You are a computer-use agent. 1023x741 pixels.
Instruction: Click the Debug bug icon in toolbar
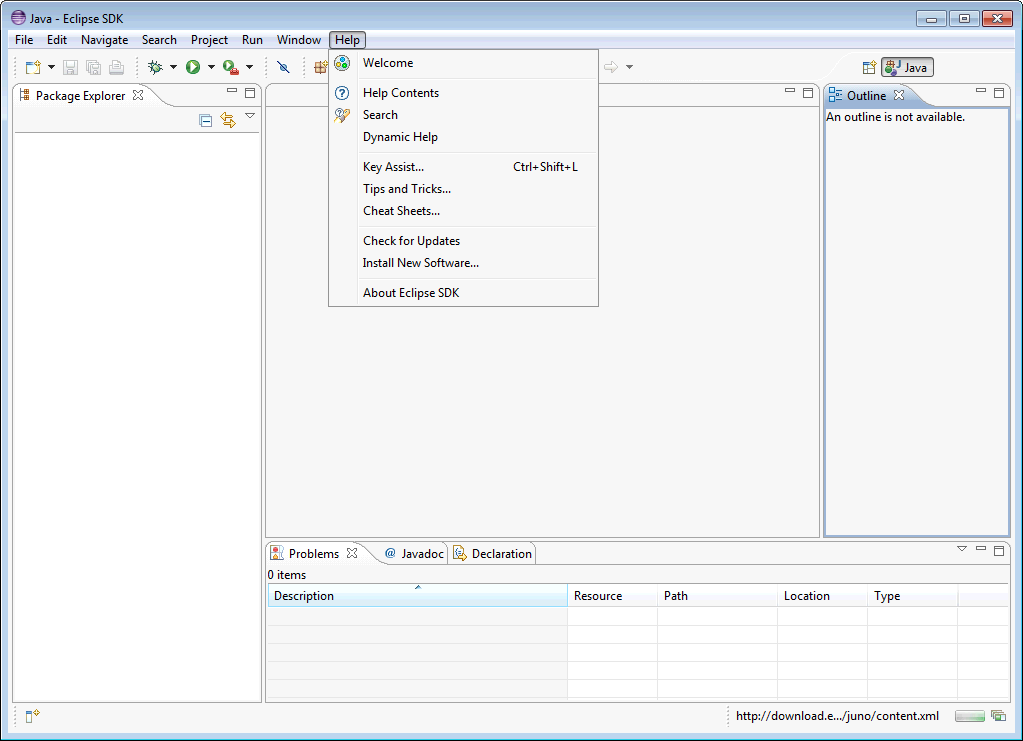155,67
